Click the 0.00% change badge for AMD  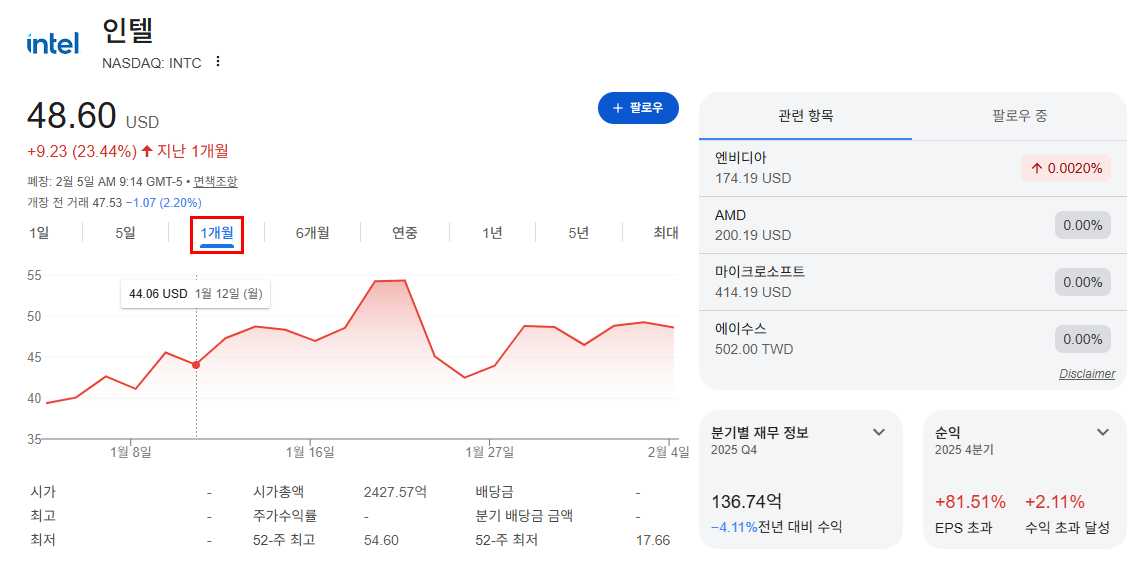click(x=1083, y=225)
